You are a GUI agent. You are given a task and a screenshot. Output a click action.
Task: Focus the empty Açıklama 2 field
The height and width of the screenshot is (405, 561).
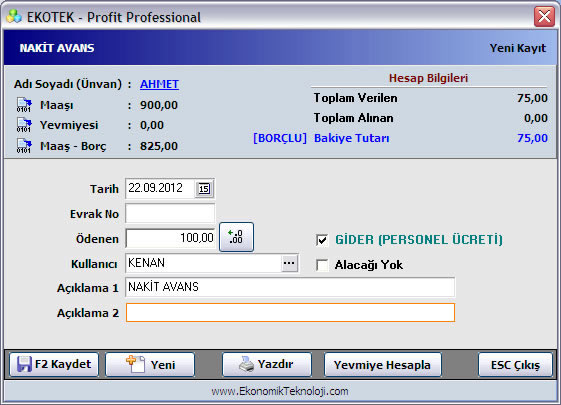[290, 312]
